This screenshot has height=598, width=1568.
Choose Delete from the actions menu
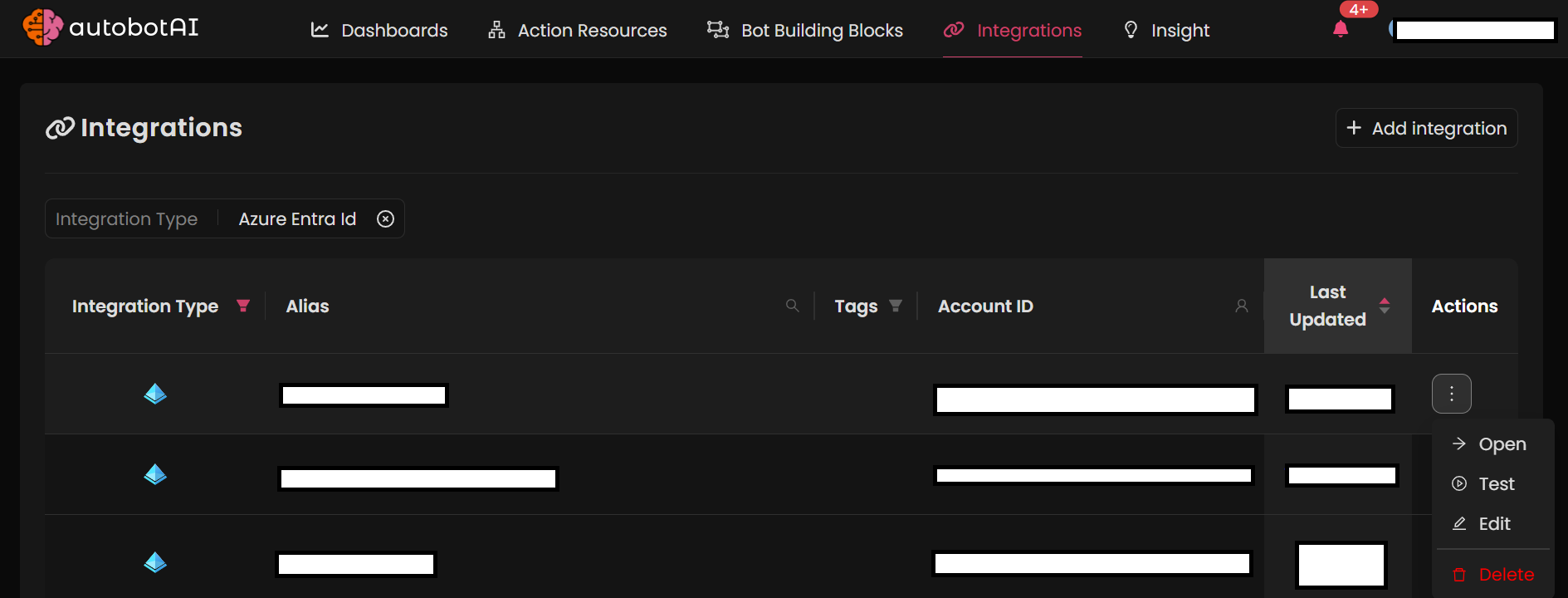click(1492, 575)
